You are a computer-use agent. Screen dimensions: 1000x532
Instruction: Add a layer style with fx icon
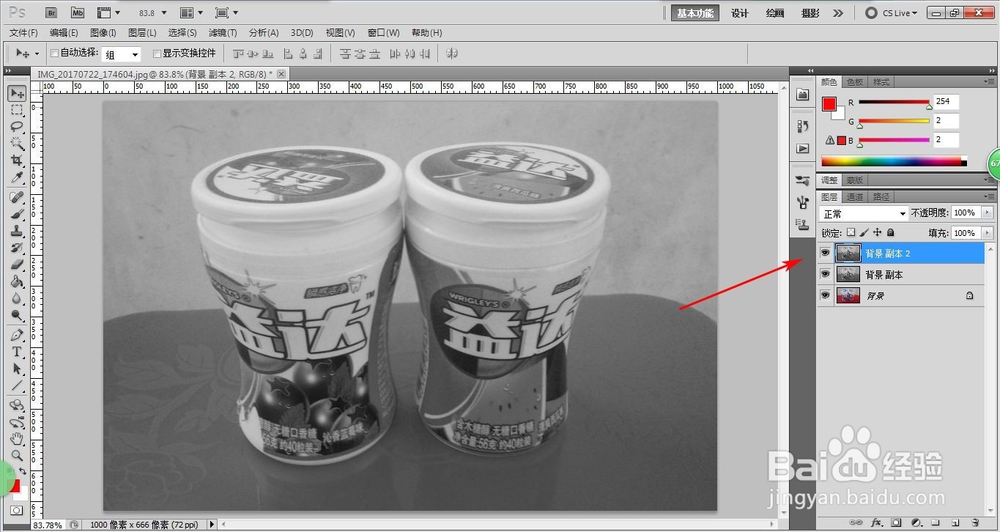[877, 522]
